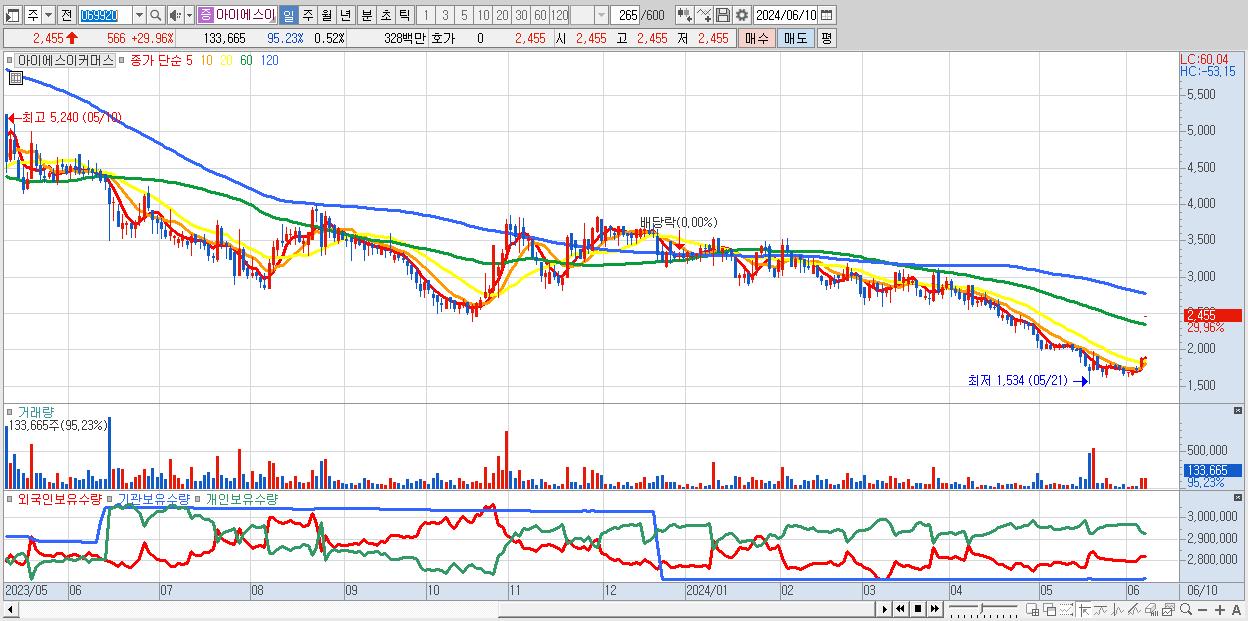Open the calendar date picker icon

pyautogui.click(x=827, y=15)
